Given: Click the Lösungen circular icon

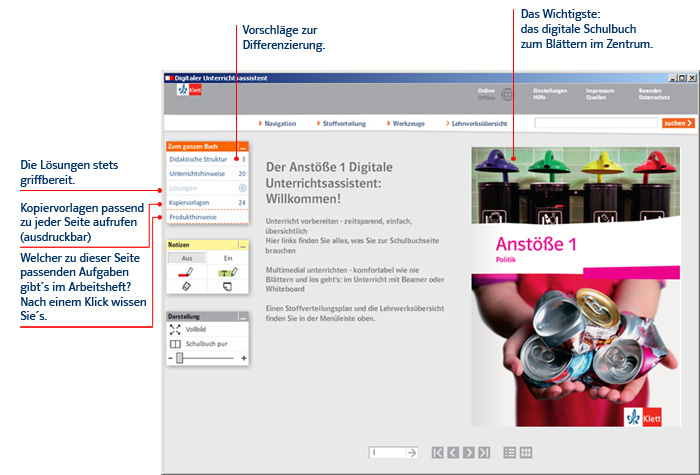Looking at the screenshot, I should pos(242,188).
